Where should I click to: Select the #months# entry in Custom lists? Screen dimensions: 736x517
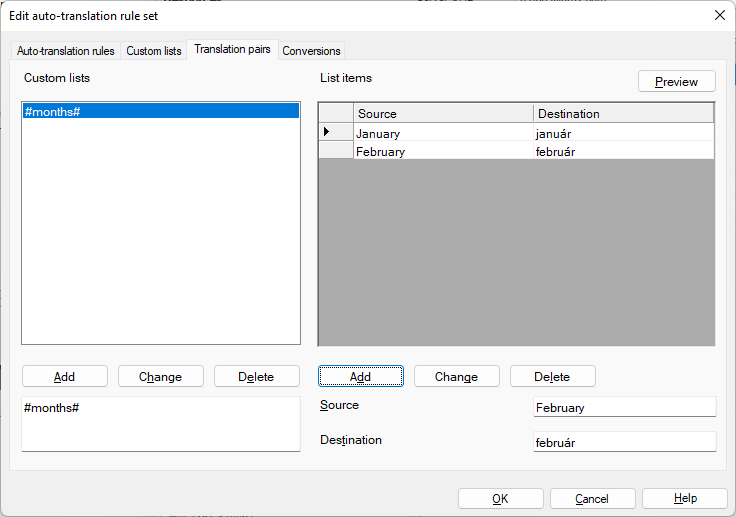coord(160,111)
